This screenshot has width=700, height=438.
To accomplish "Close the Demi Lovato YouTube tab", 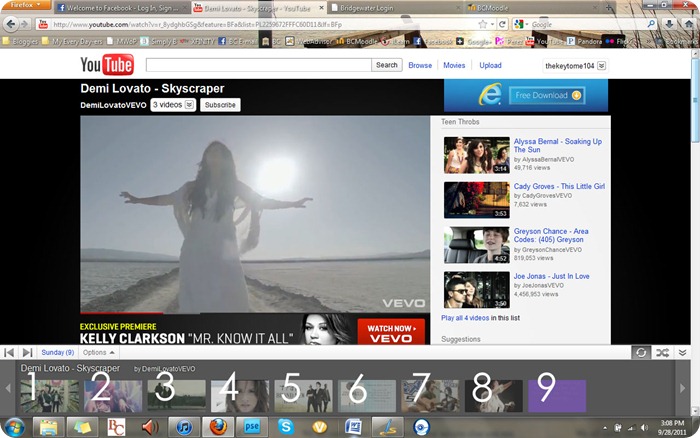I will click(x=321, y=8).
